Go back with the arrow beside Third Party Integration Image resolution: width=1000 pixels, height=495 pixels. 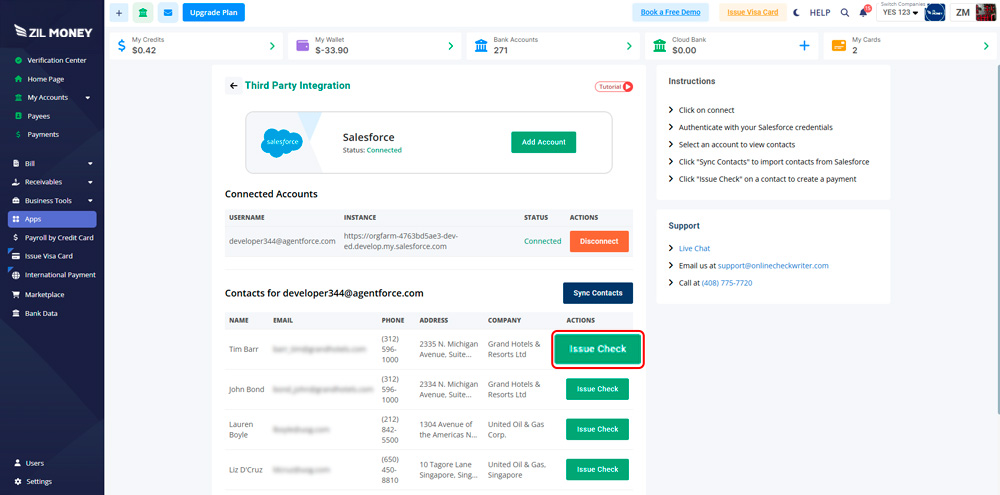[x=233, y=85]
